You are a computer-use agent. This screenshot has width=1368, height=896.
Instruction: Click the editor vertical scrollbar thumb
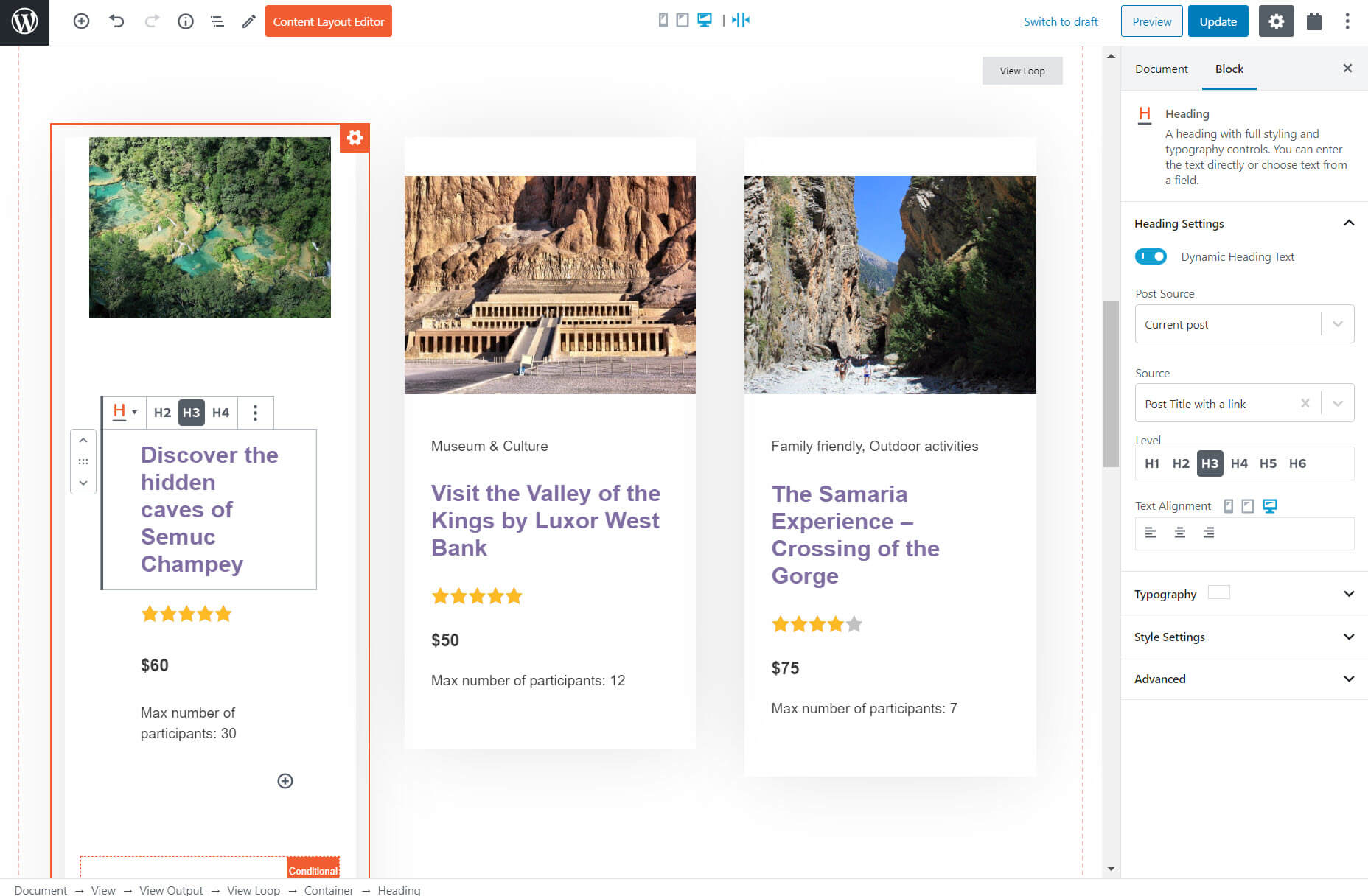tap(1111, 383)
